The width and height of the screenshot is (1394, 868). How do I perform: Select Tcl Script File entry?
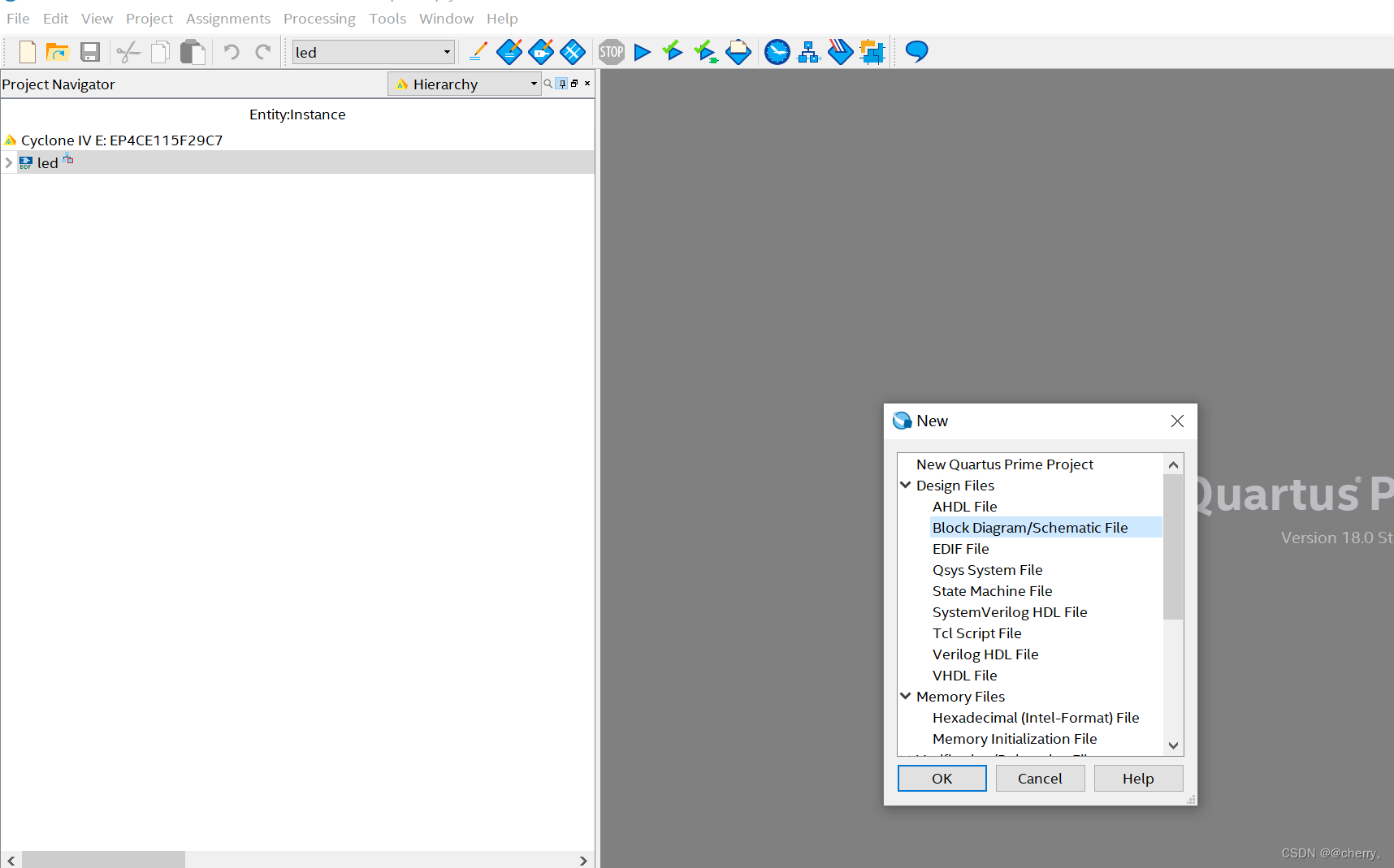[x=976, y=633]
